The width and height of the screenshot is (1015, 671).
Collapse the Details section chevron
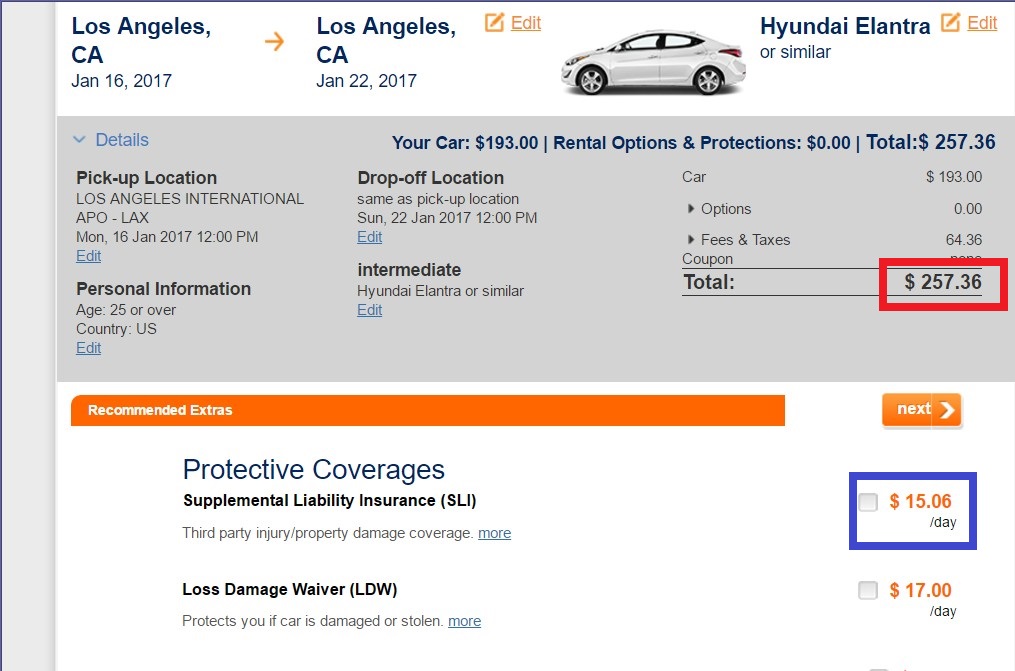click(79, 139)
